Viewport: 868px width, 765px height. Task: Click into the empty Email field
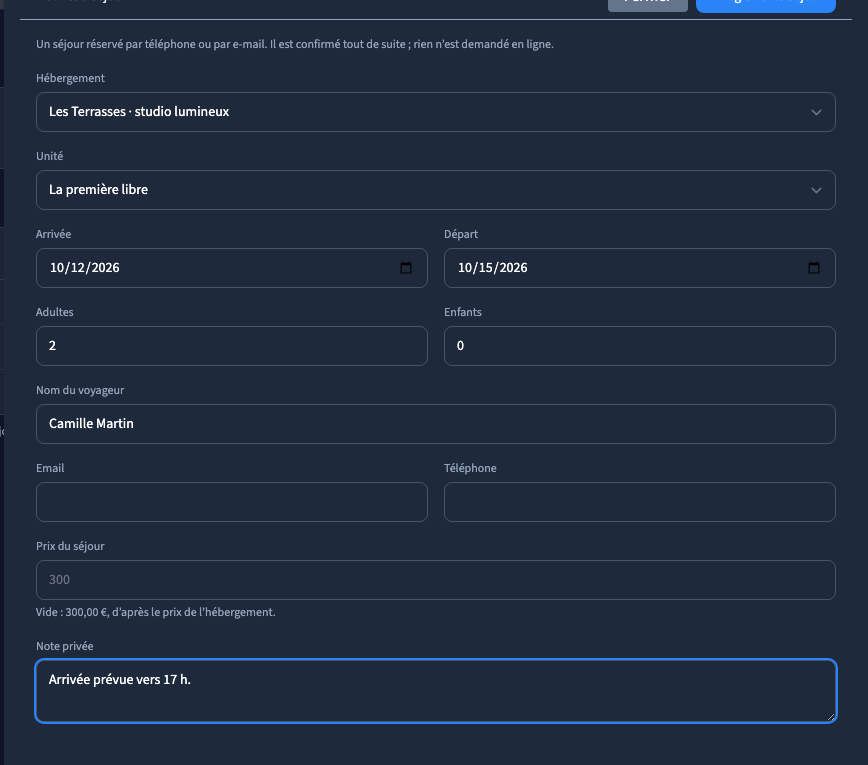231,502
